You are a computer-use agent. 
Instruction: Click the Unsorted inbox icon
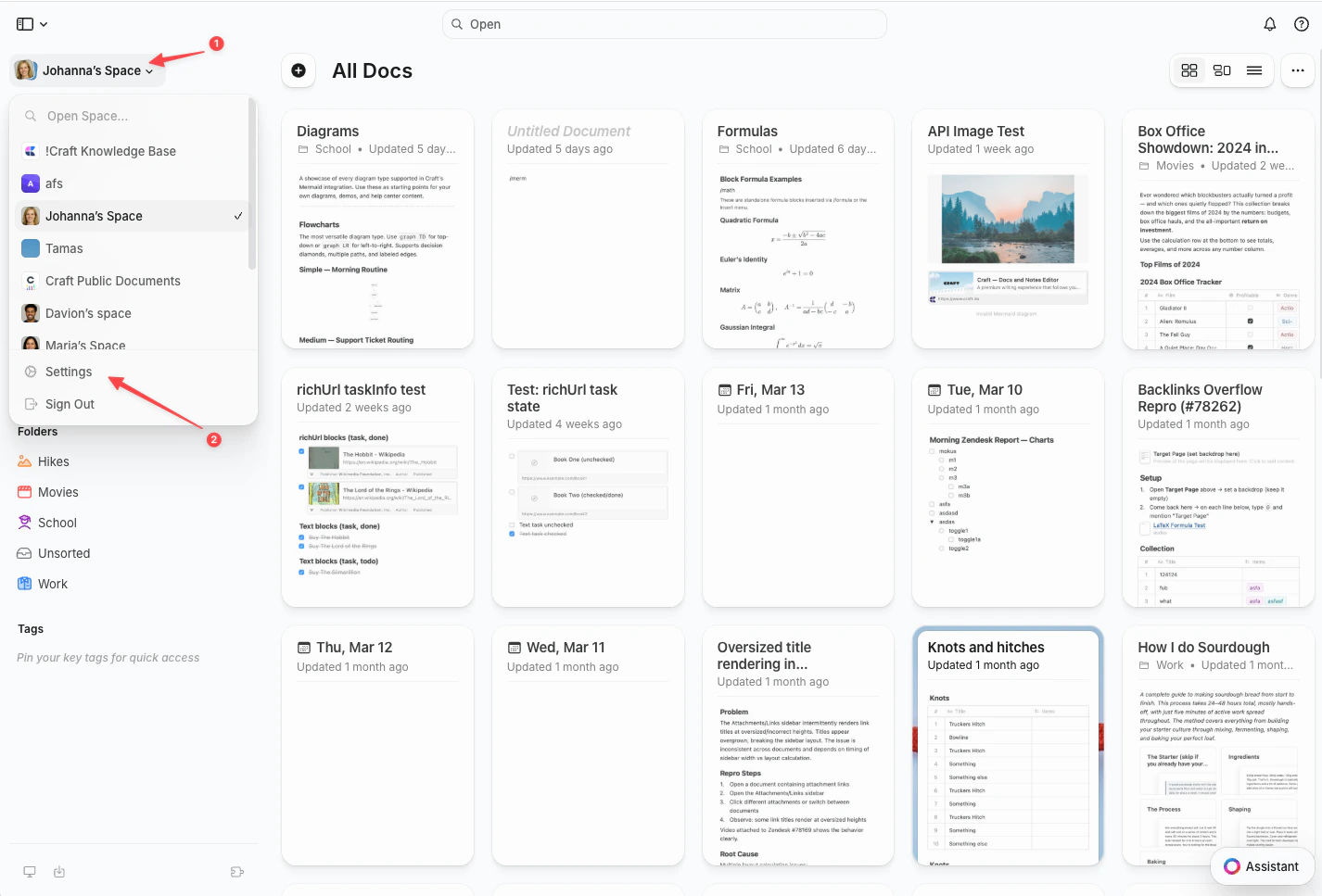click(25, 553)
